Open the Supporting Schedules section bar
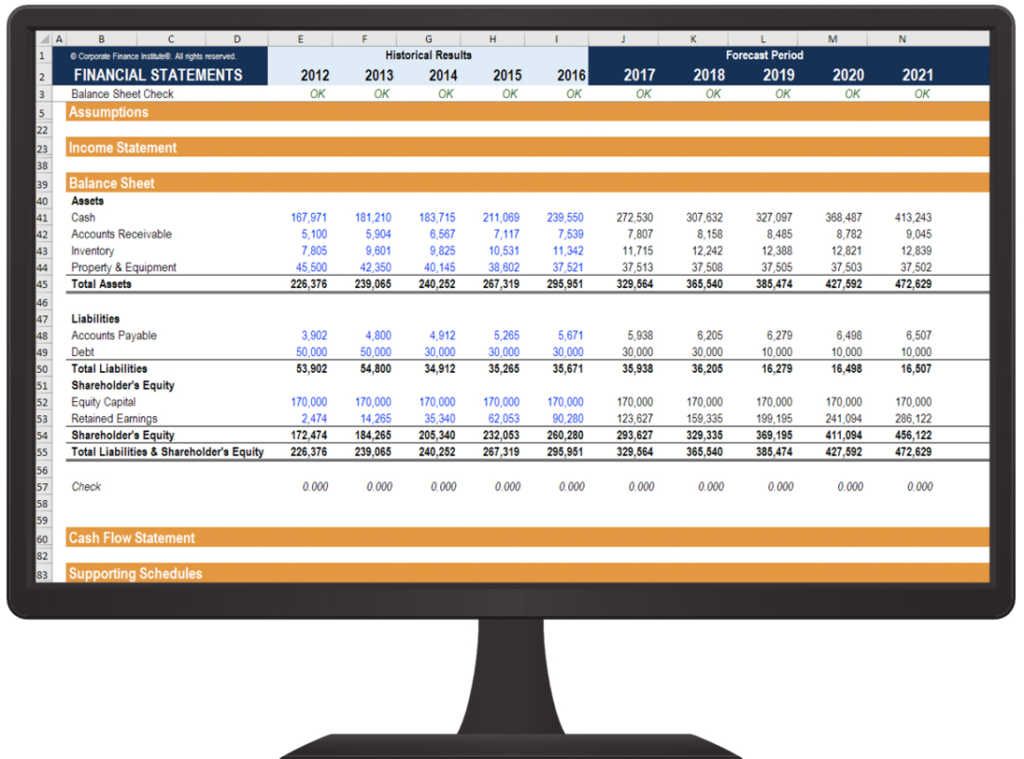The width and height of the screenshot is (1024, 759). (x=135, y=574)
